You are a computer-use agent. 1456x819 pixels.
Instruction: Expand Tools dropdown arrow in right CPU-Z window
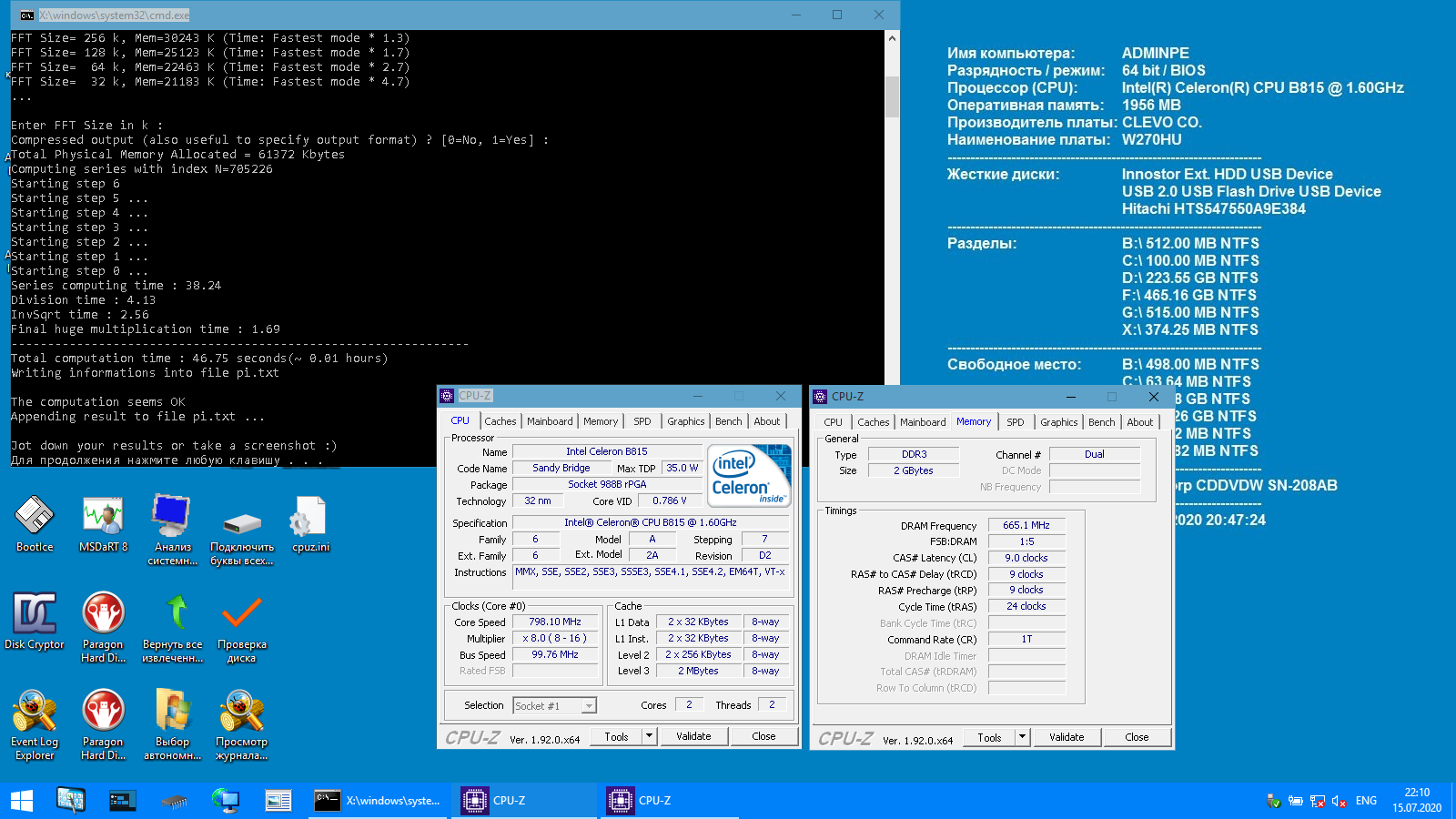coord(1023,737)
